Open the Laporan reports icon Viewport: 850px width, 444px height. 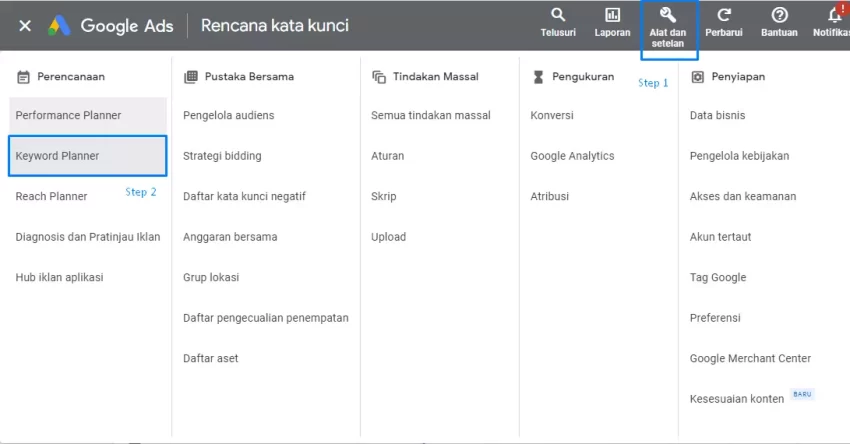pos(613,15)
